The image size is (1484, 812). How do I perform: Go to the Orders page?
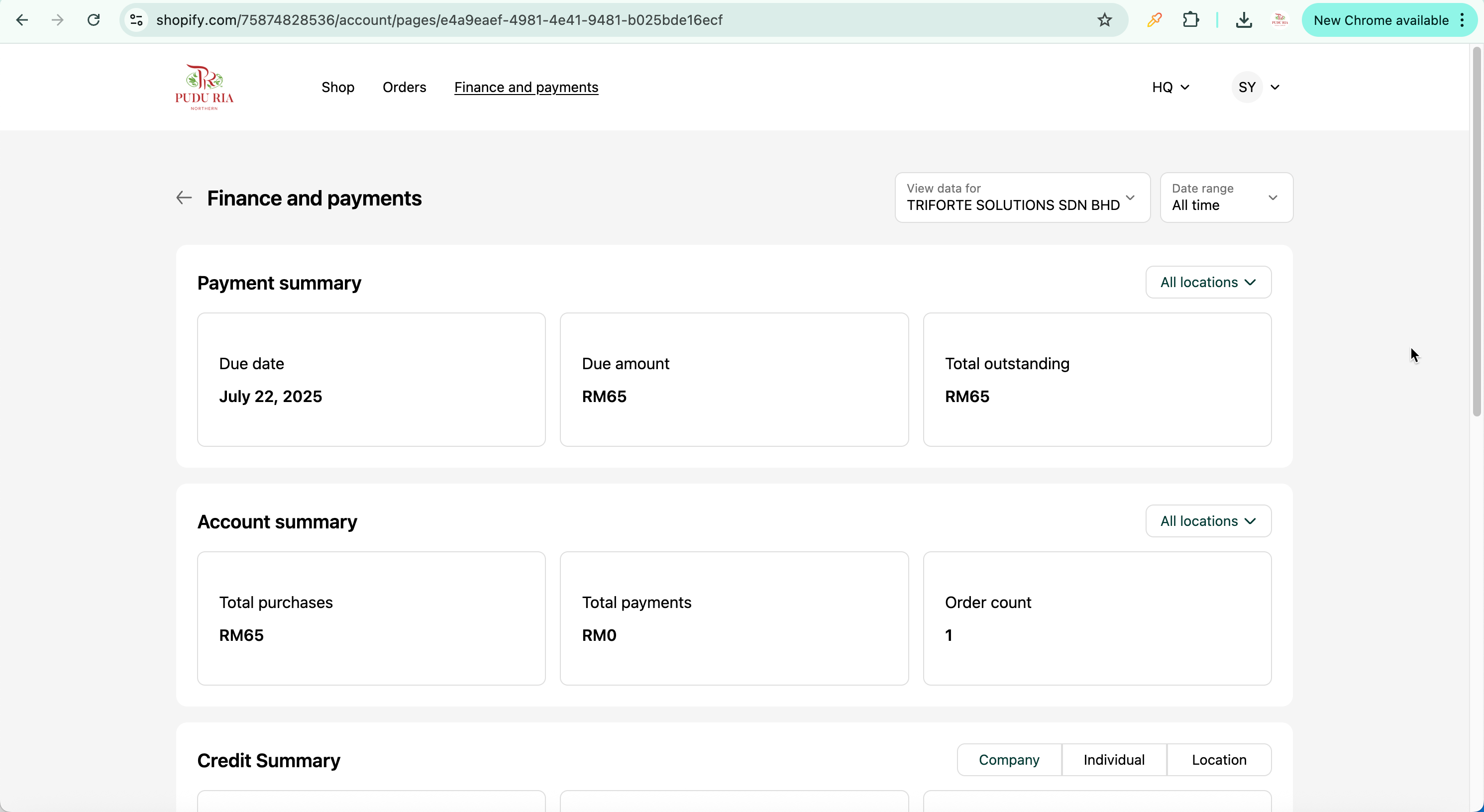pos(405,87)
